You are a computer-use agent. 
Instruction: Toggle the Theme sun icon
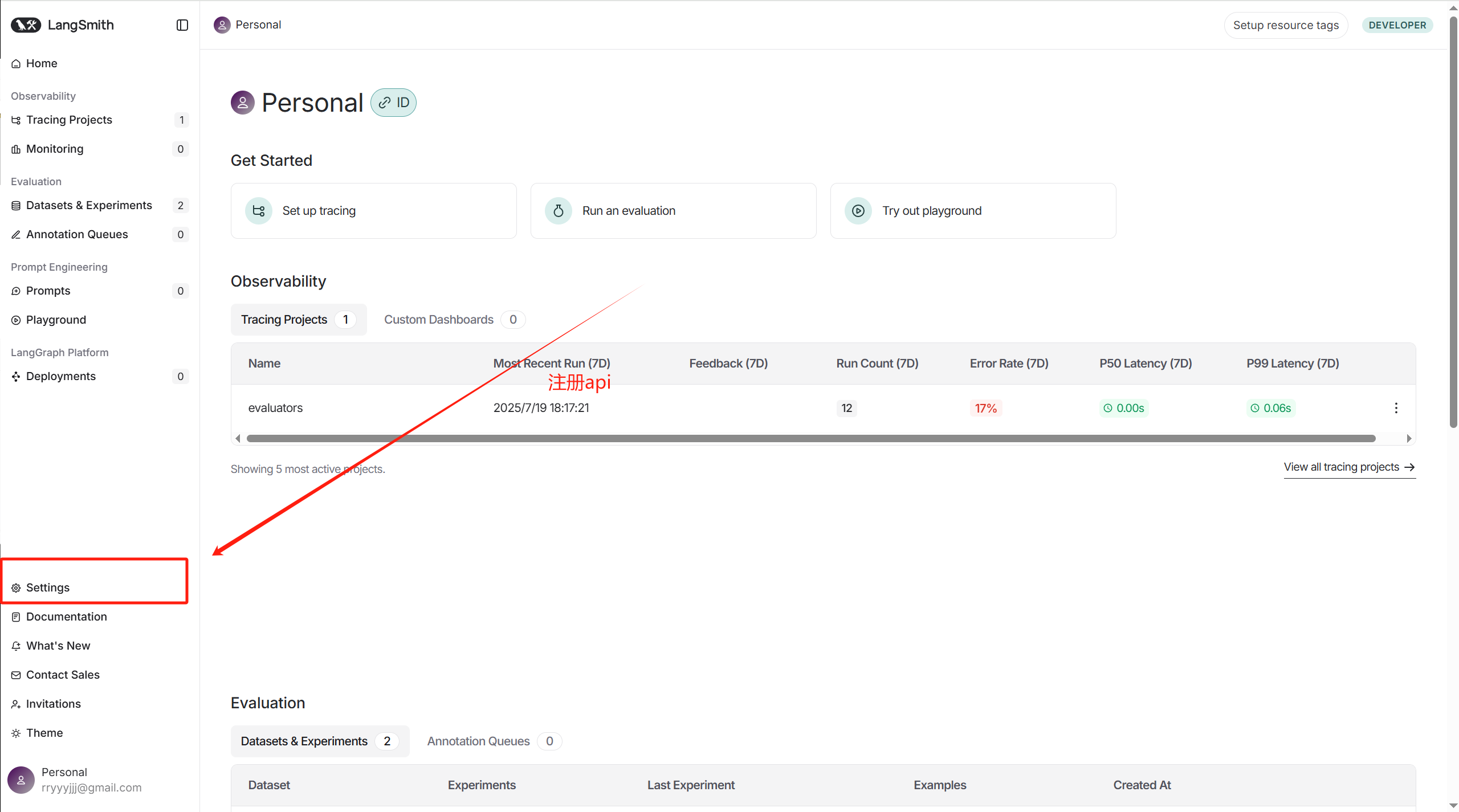pos(16,733)
